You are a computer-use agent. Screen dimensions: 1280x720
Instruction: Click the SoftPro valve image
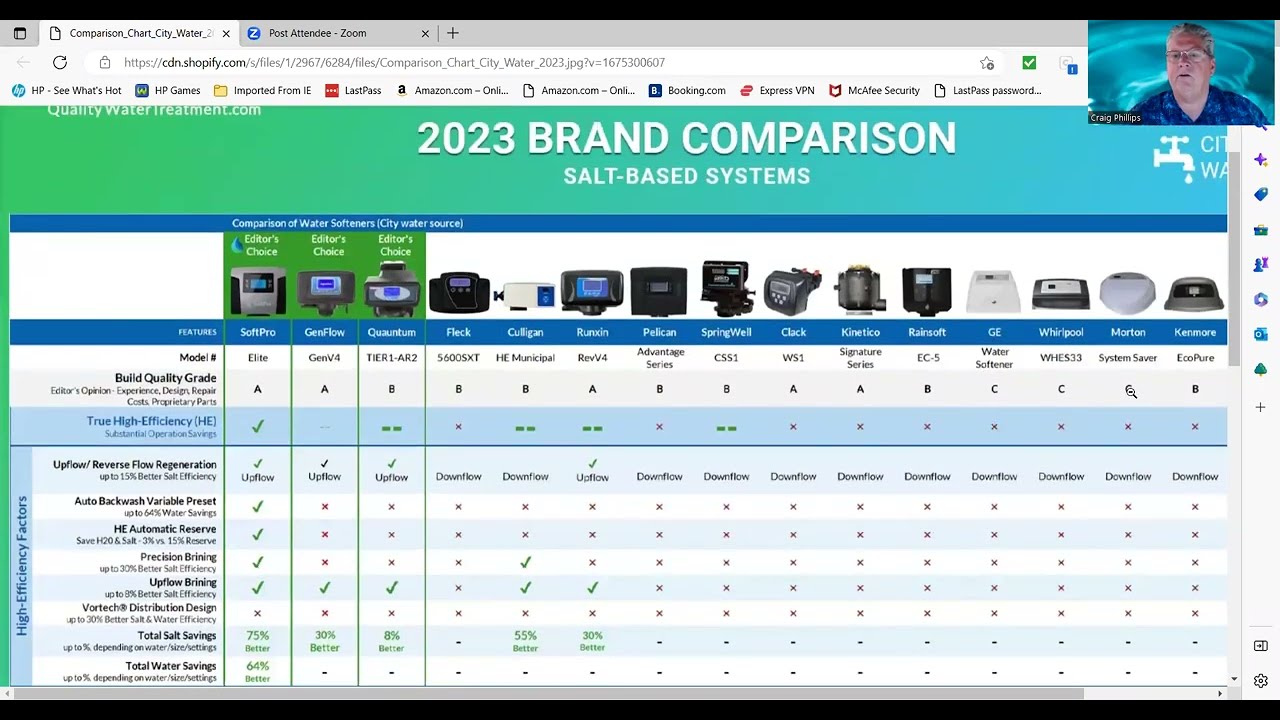(258, 291)
